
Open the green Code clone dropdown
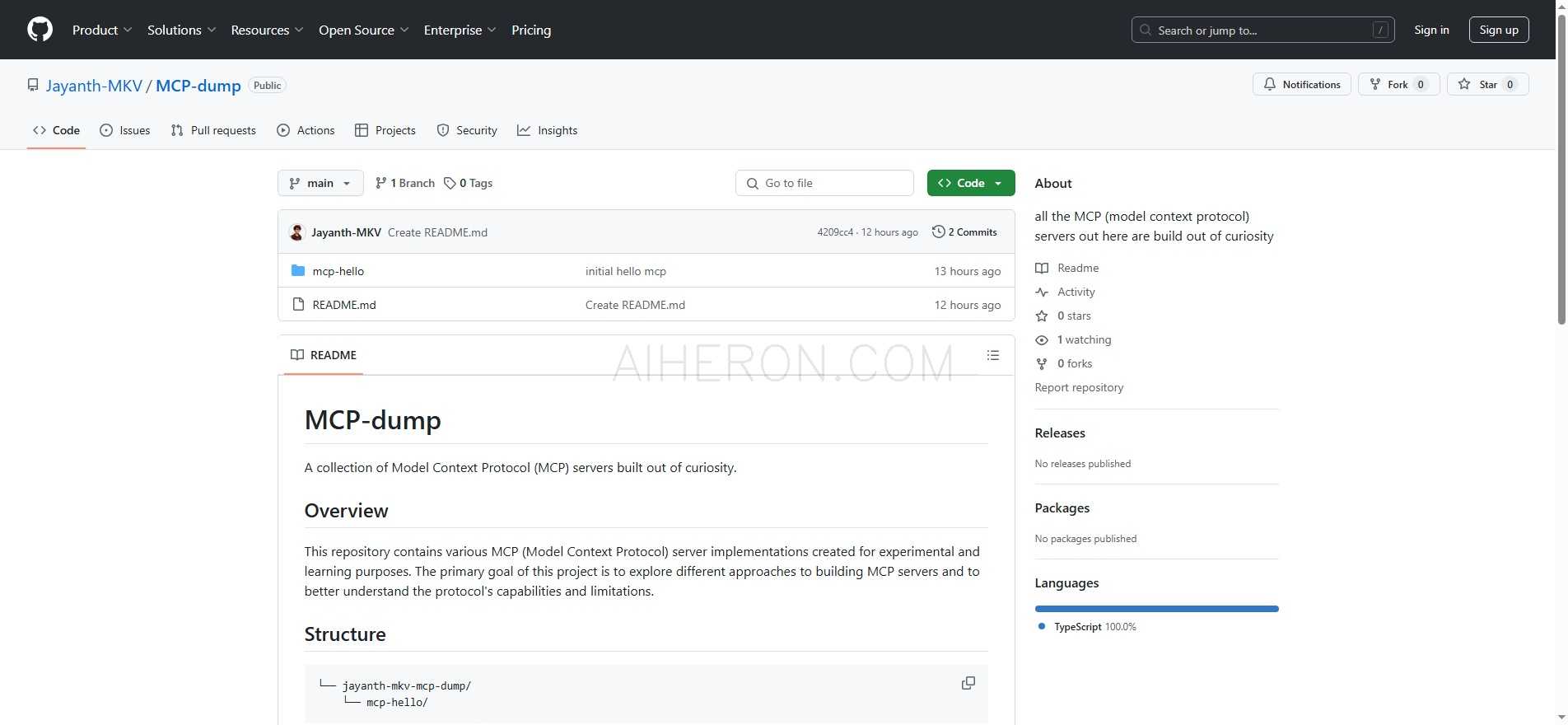970,183
